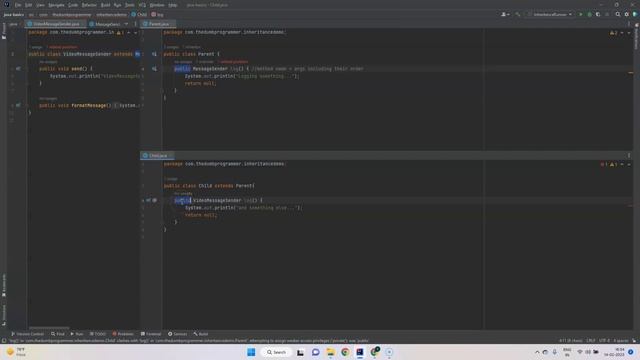The image size is (640, 360).
Task: Click the green Run button
Action: (x=580, y=14)
